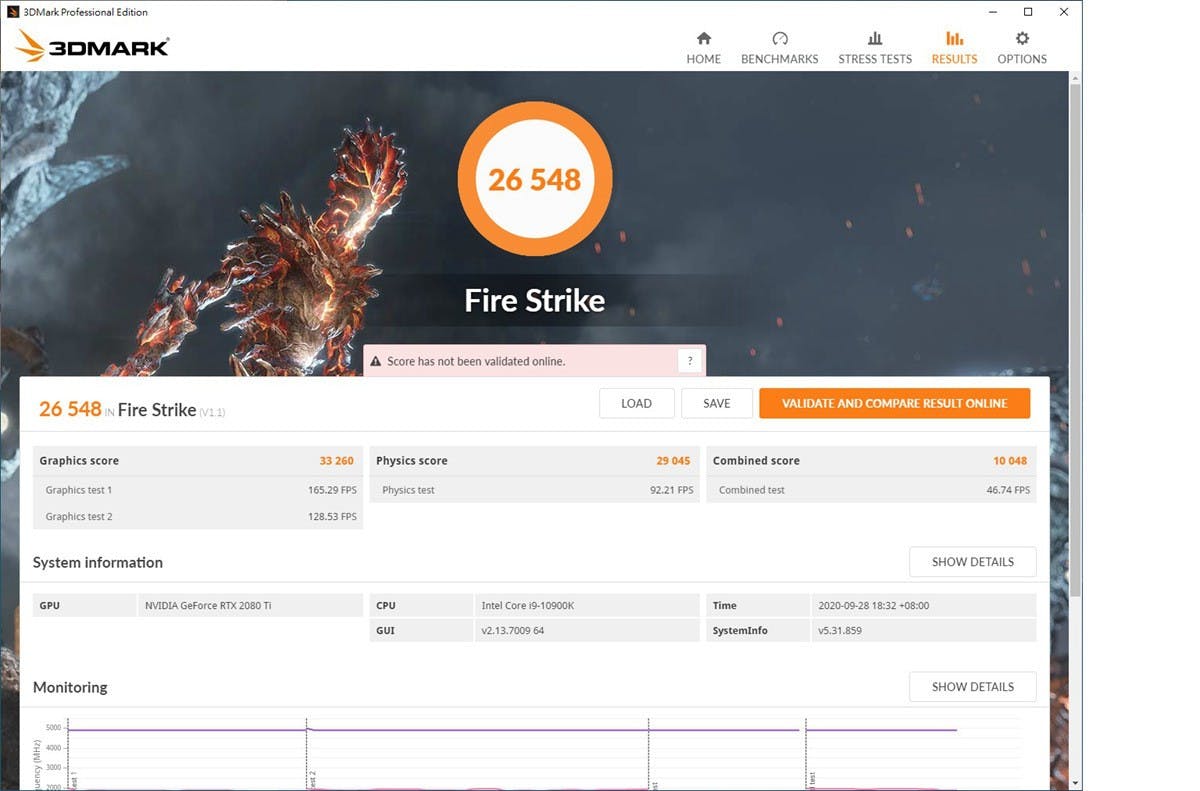Select the Physics test row
Screen dimensions: 1200x791
coord(535,490)
